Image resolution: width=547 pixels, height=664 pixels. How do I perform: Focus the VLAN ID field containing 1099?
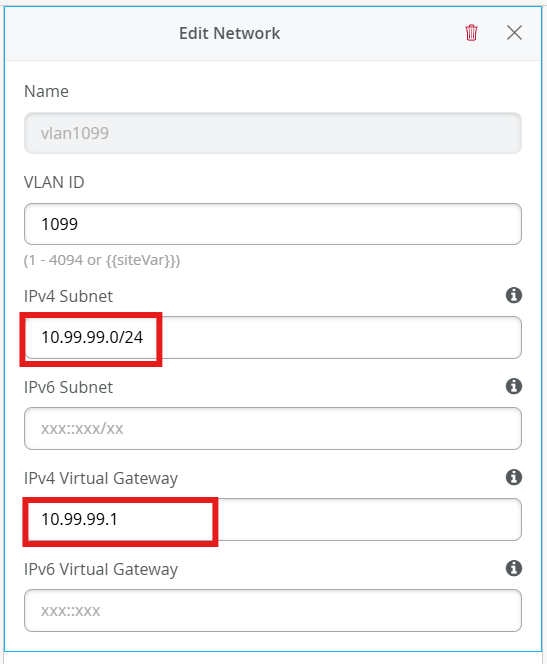[273, 224]
